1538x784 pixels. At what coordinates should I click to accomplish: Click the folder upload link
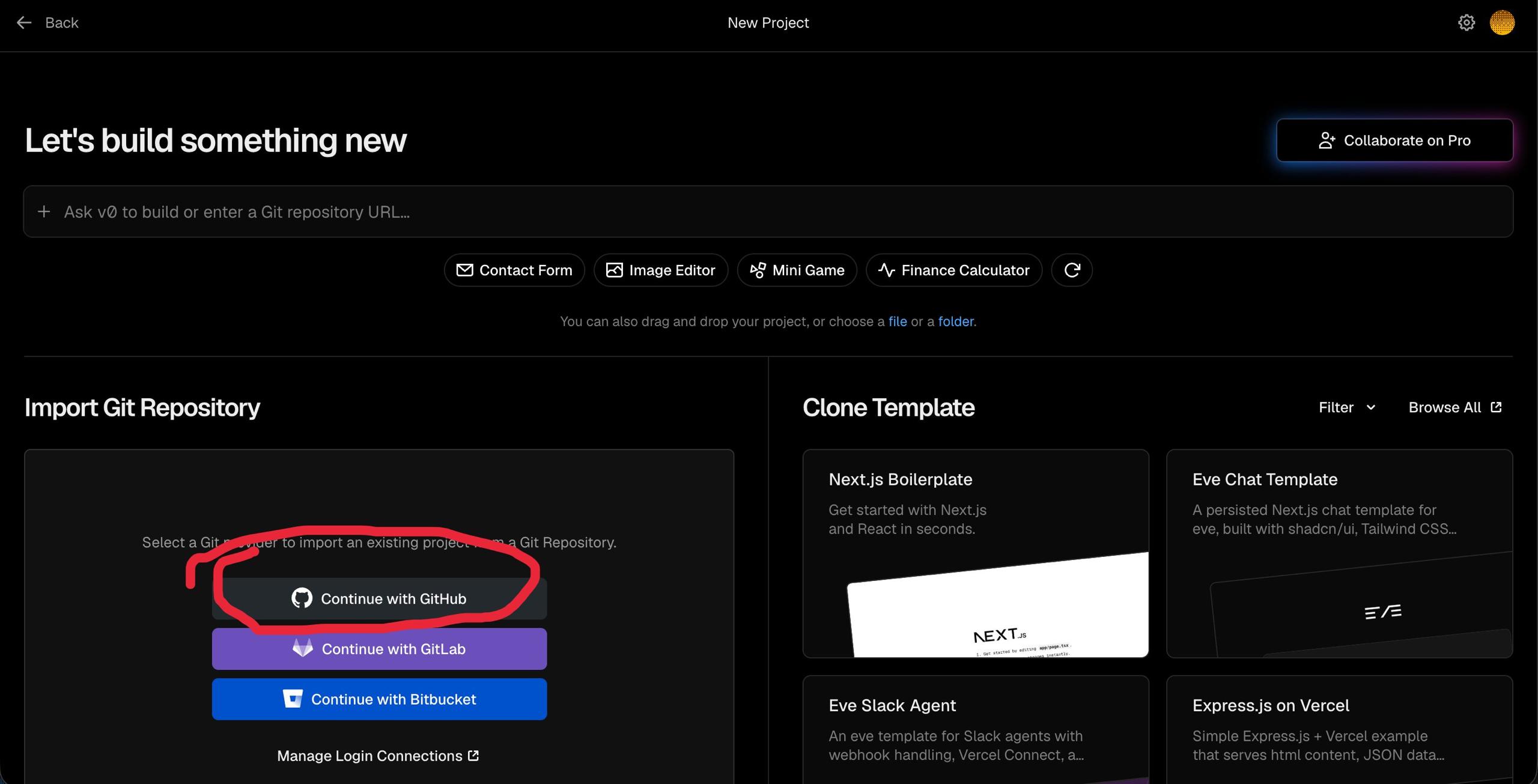coord(956,321)
